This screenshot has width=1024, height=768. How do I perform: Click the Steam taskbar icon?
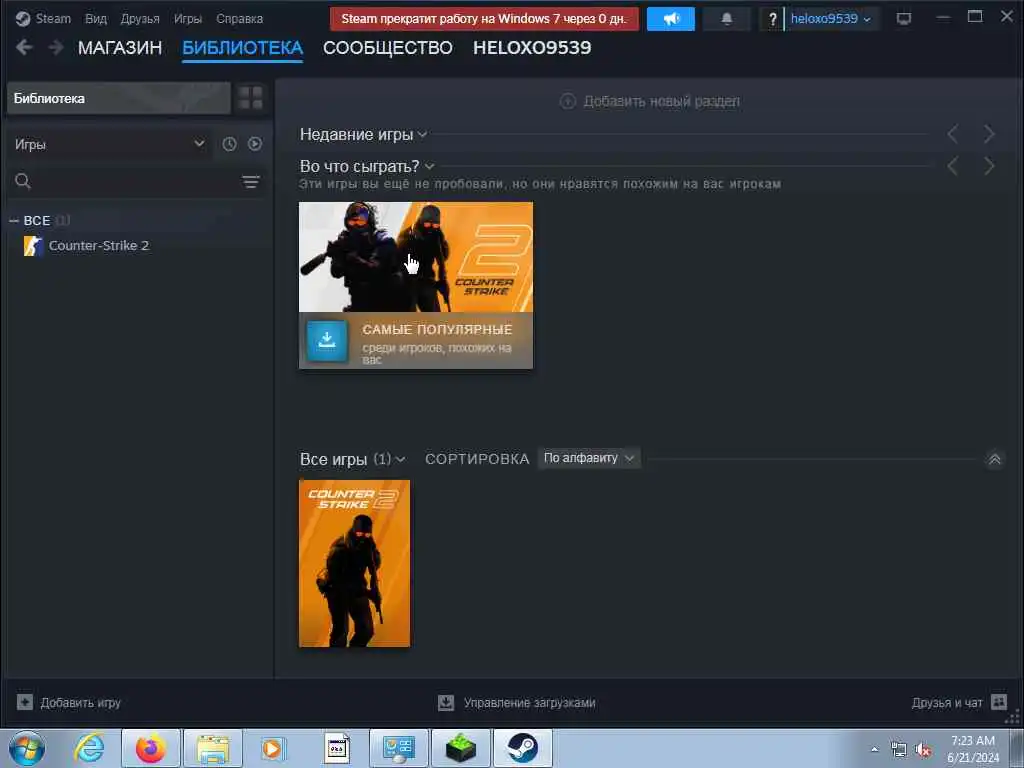tap(523, 748)
